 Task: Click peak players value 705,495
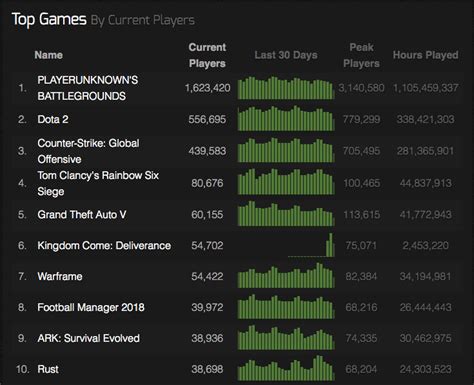click(x=361, y=151)
